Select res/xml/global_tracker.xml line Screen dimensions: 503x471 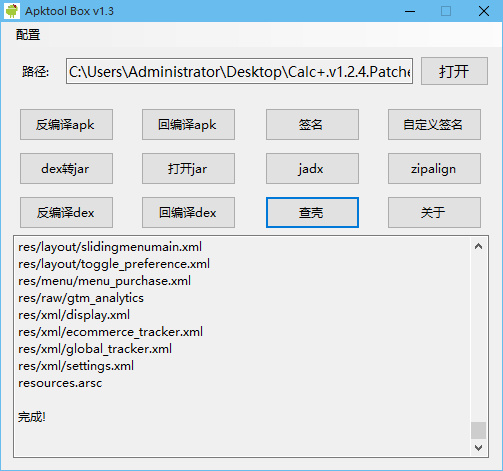pyautogui.click(x=95, y=349)
